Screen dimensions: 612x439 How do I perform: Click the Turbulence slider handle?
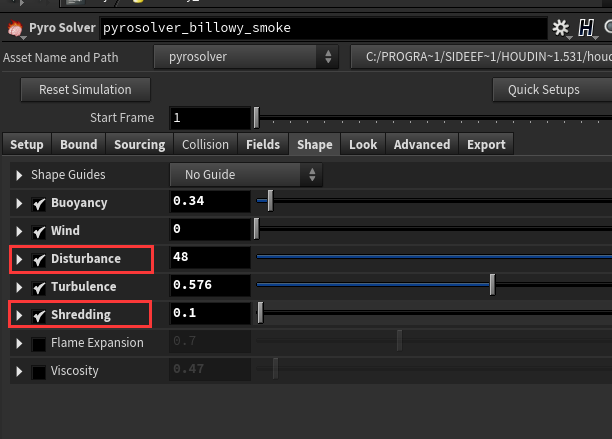pyautogui.click(x=493, y=287)
